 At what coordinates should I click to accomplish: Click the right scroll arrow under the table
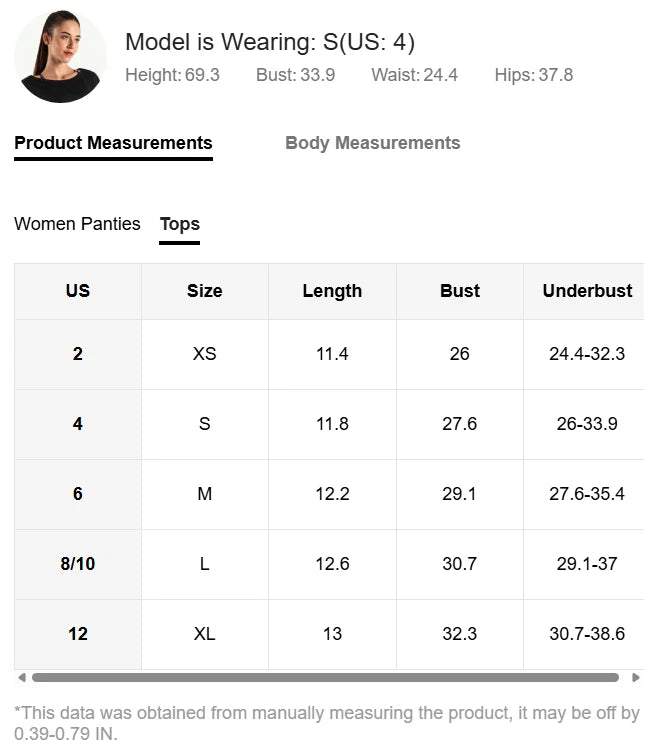[x=636, y=678]
